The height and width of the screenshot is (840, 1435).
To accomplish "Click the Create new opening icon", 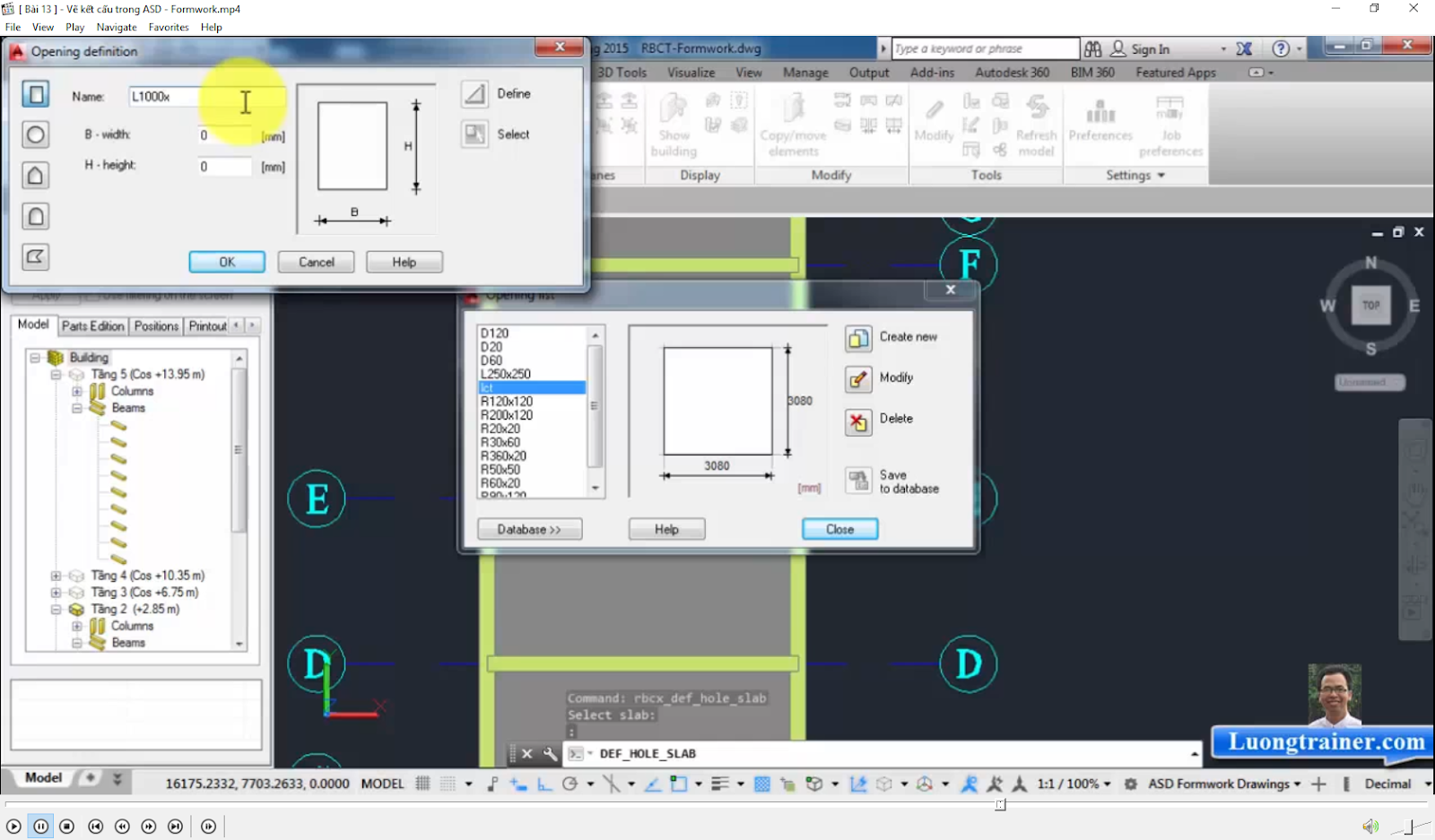I will (858, 338).
